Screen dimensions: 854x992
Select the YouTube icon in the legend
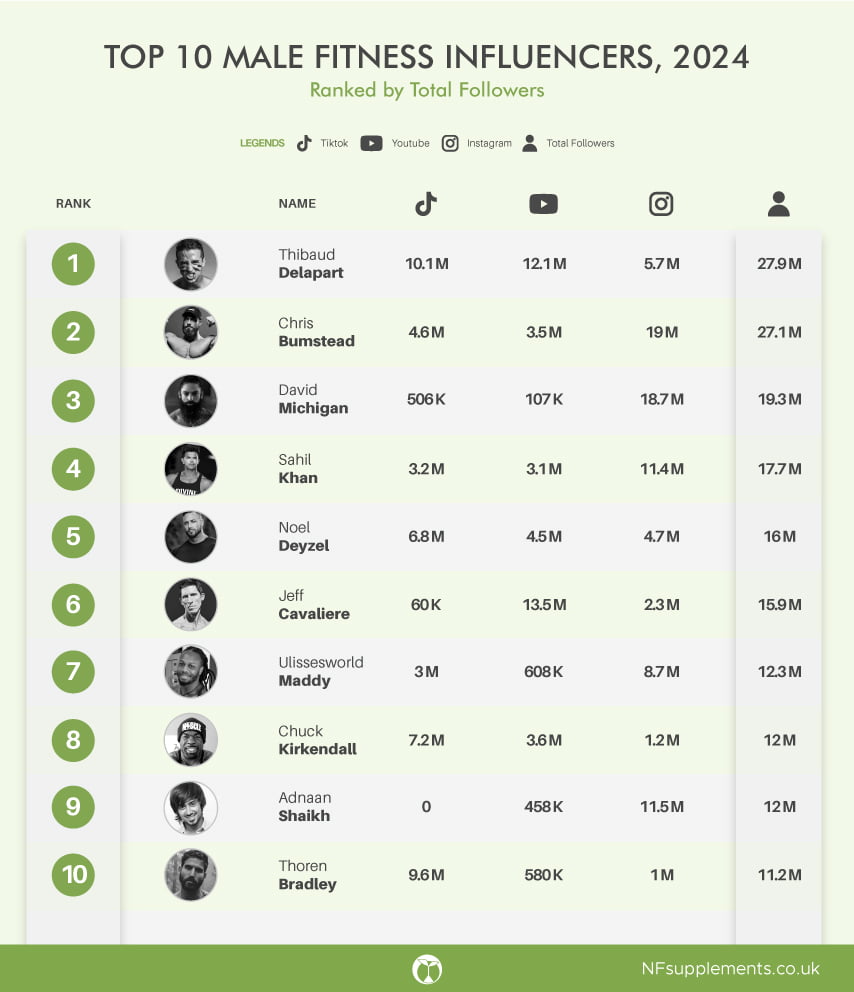(371, 143)
